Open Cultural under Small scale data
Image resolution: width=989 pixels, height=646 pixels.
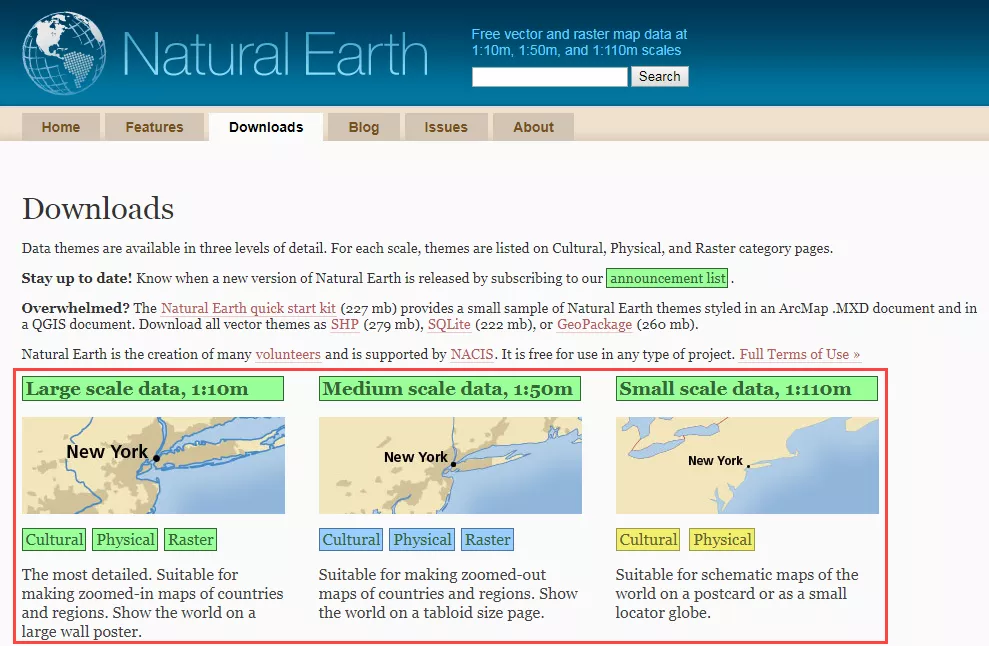pos(648,539)
